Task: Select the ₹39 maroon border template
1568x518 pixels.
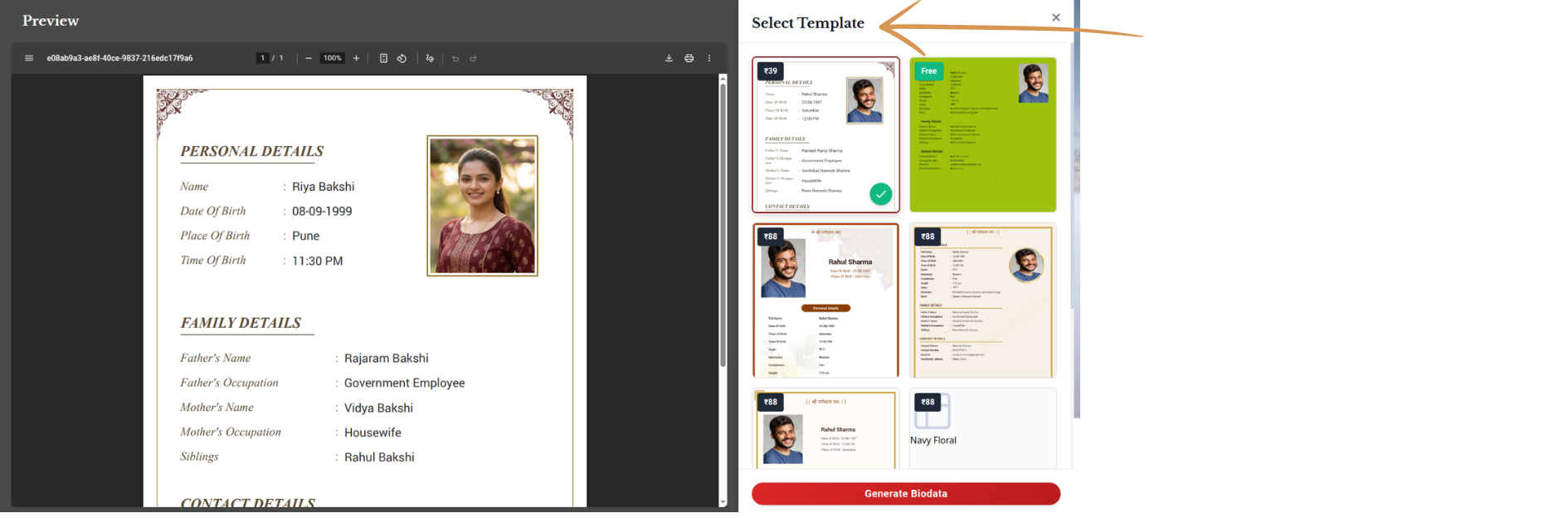Action: coord(825,133)
